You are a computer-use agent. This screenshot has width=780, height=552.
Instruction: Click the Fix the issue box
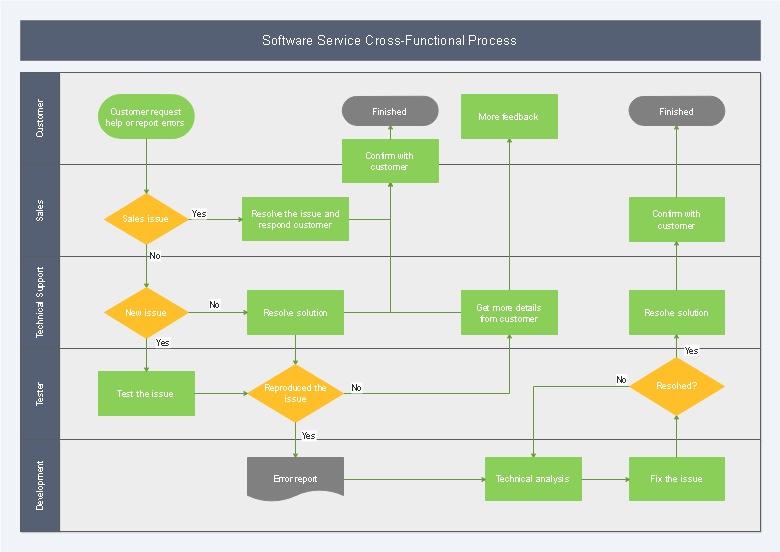click(676, 479)
